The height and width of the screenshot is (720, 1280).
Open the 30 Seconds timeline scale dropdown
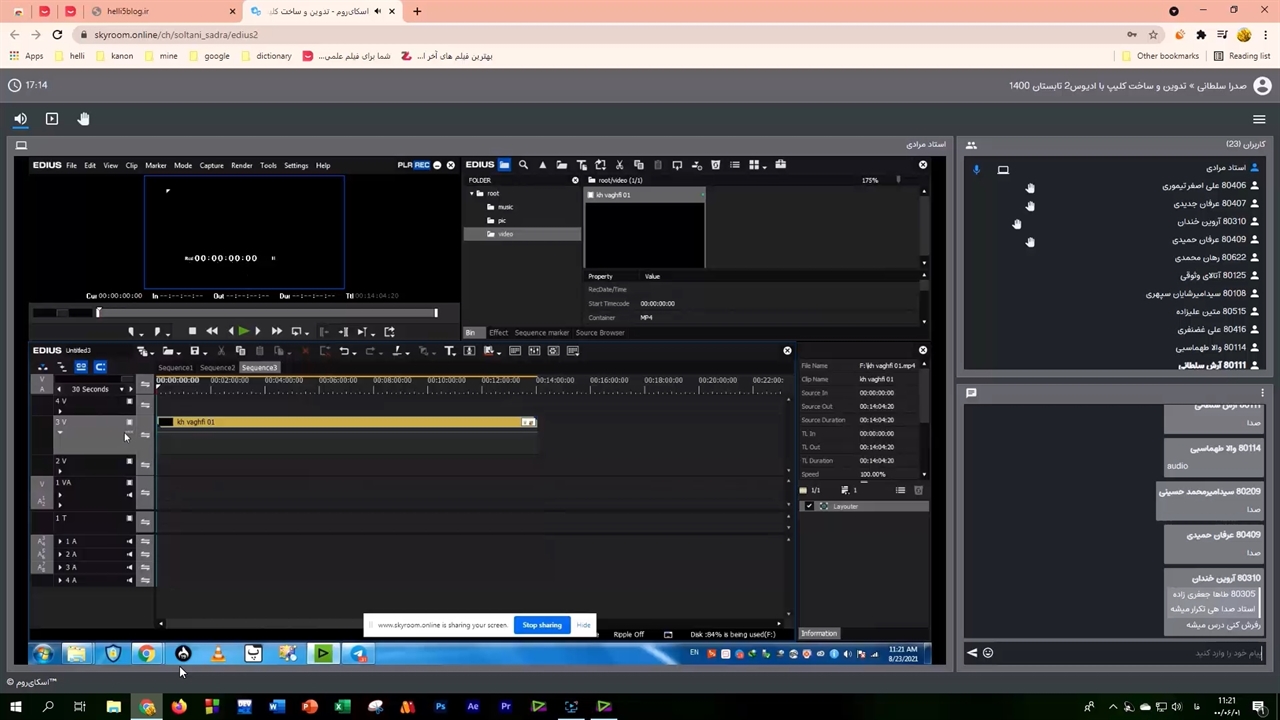tap(122, 389)
